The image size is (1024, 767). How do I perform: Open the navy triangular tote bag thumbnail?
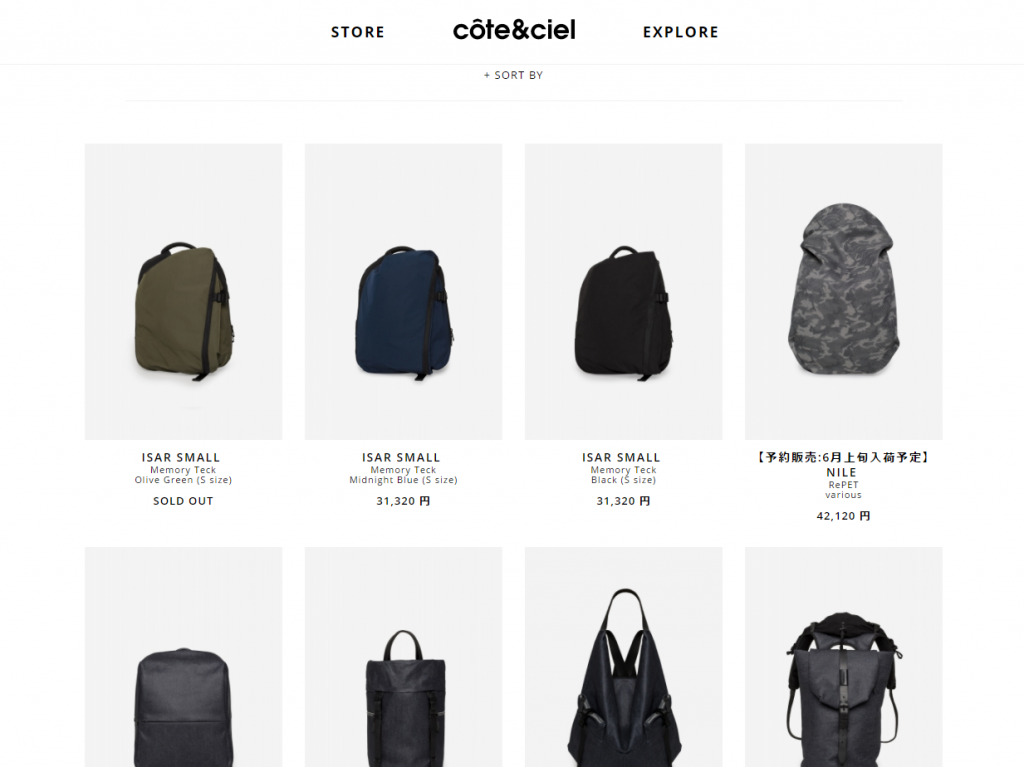click(624, 657)
